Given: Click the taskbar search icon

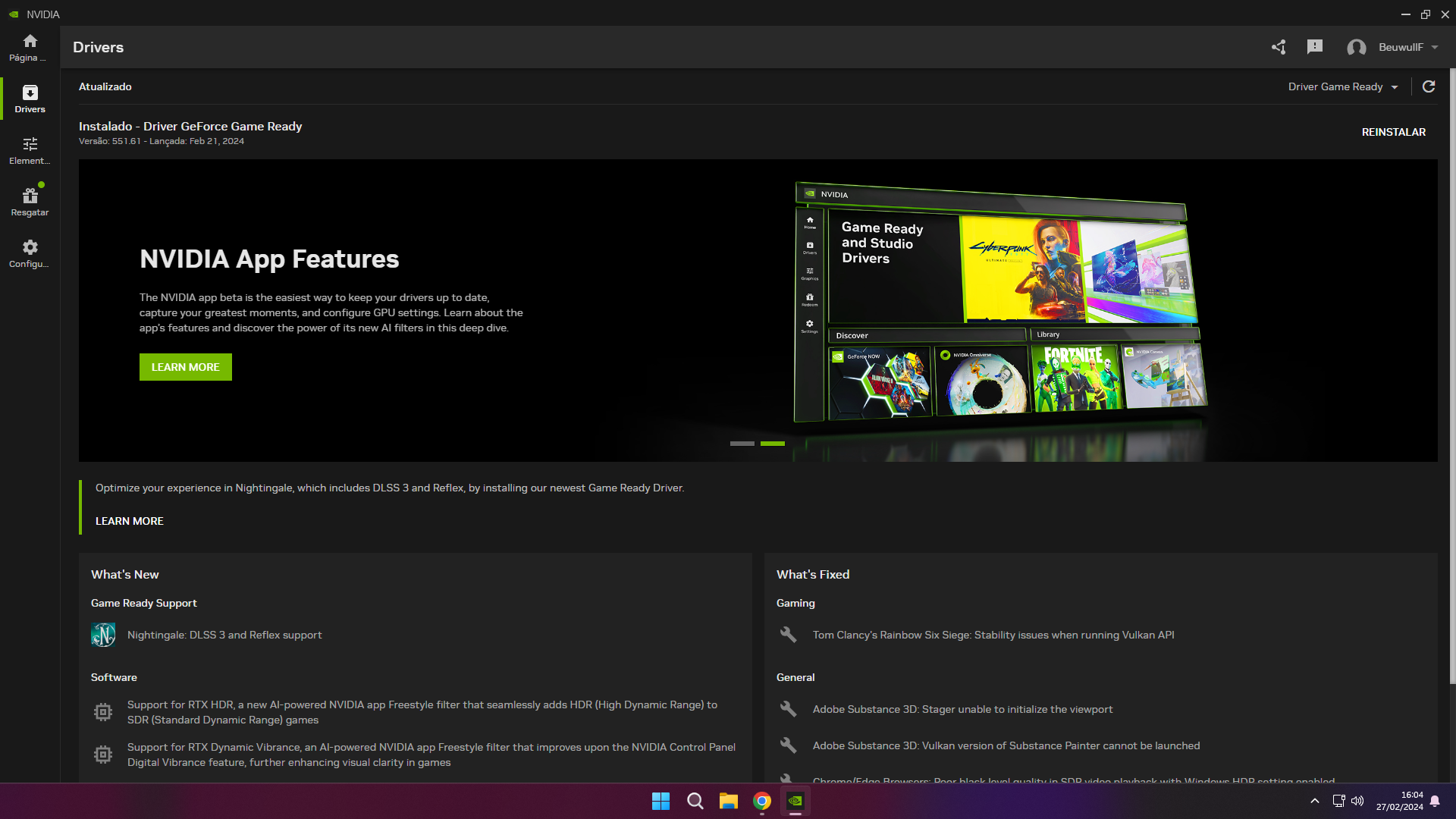Looking at the screenshot, I should [x=695, y=801].
